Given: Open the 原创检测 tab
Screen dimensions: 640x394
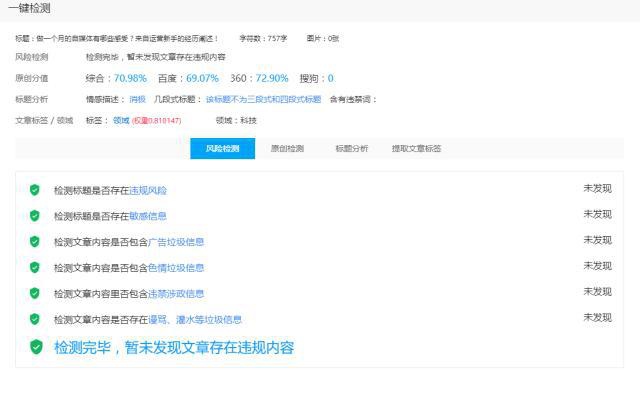Looking at the screenshot, I should pyautogui.click(x=287, y=149).
